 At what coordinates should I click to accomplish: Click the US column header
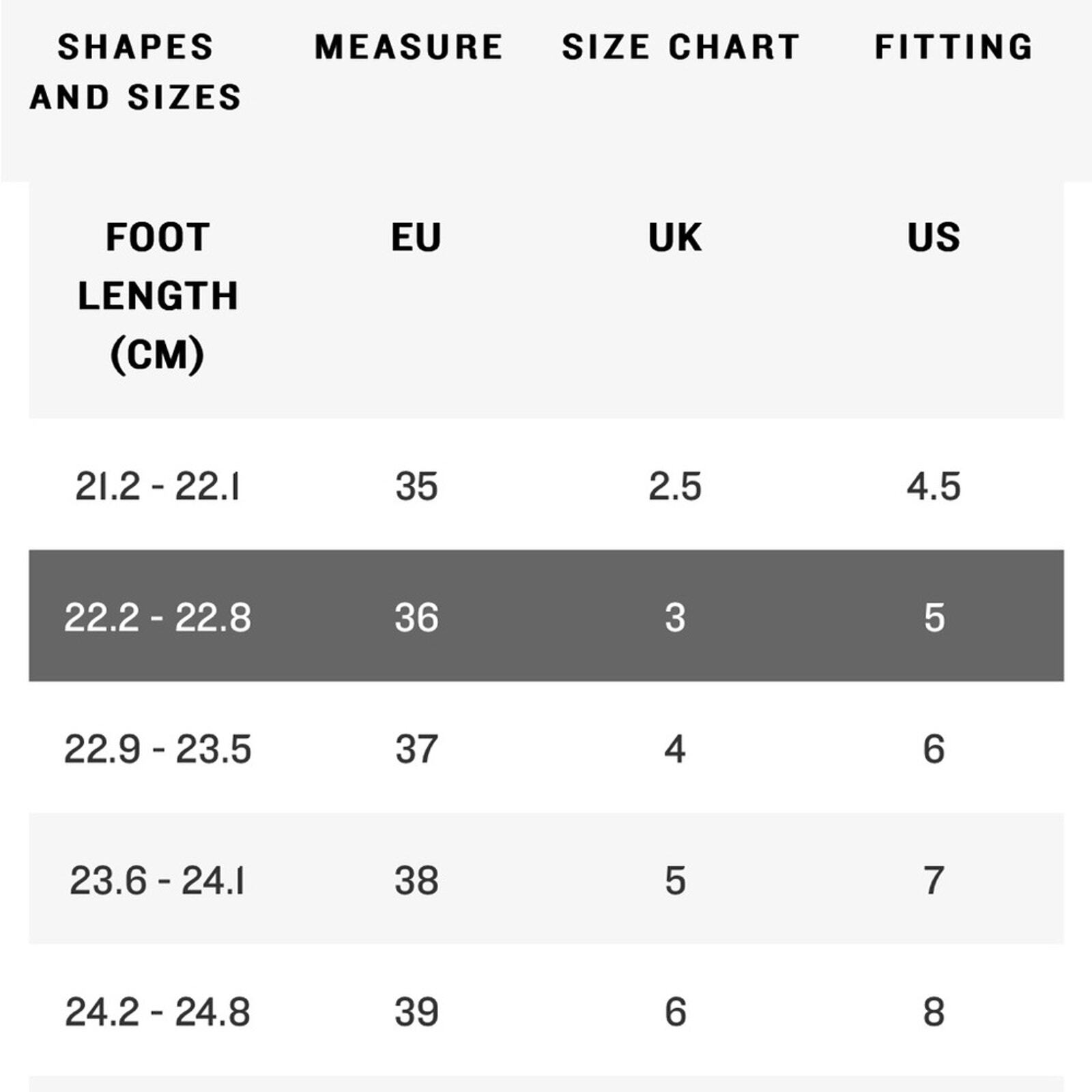pyautogui.click(x=934, y=238)
